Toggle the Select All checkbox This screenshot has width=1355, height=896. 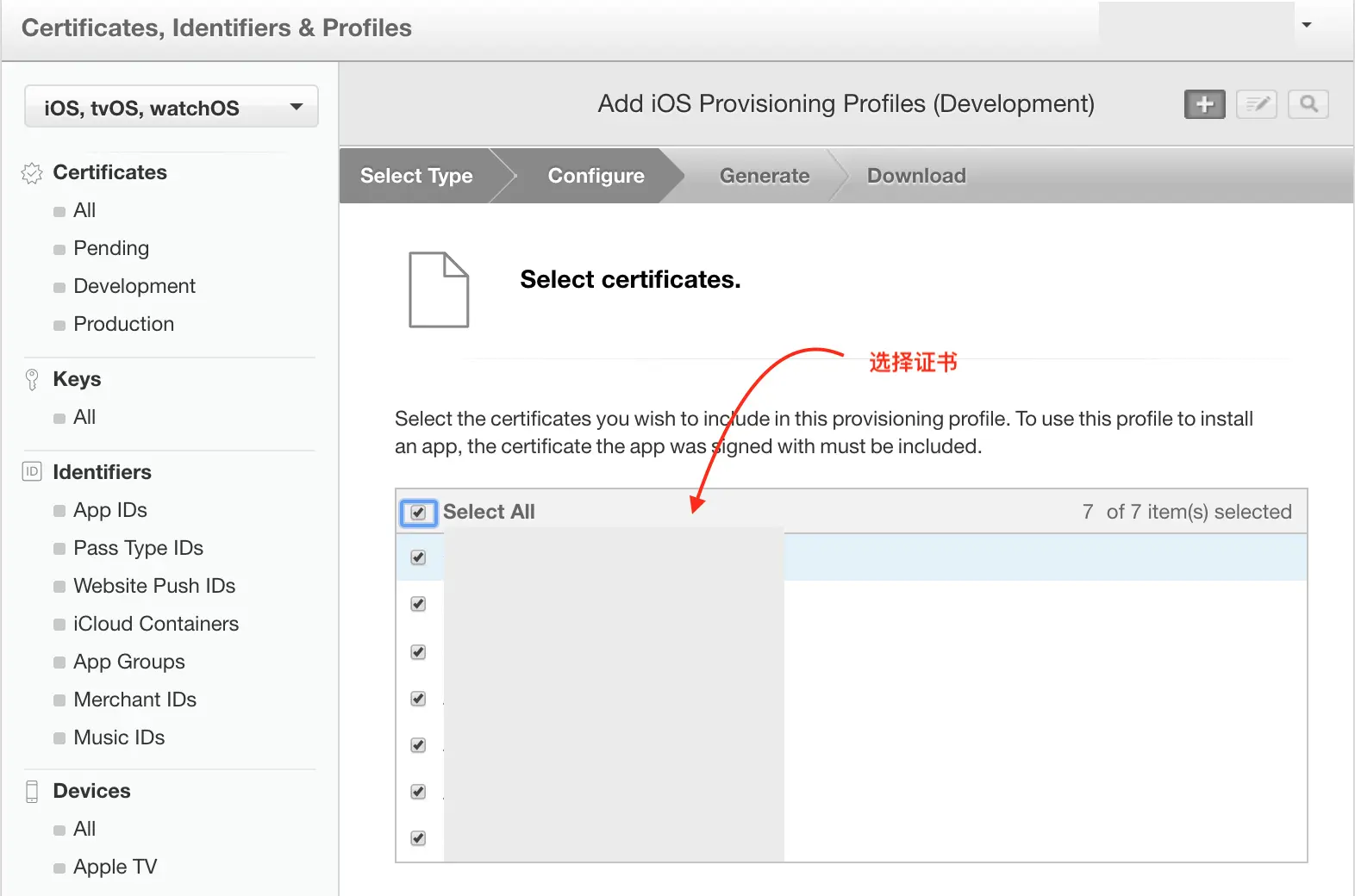point(418,513)
